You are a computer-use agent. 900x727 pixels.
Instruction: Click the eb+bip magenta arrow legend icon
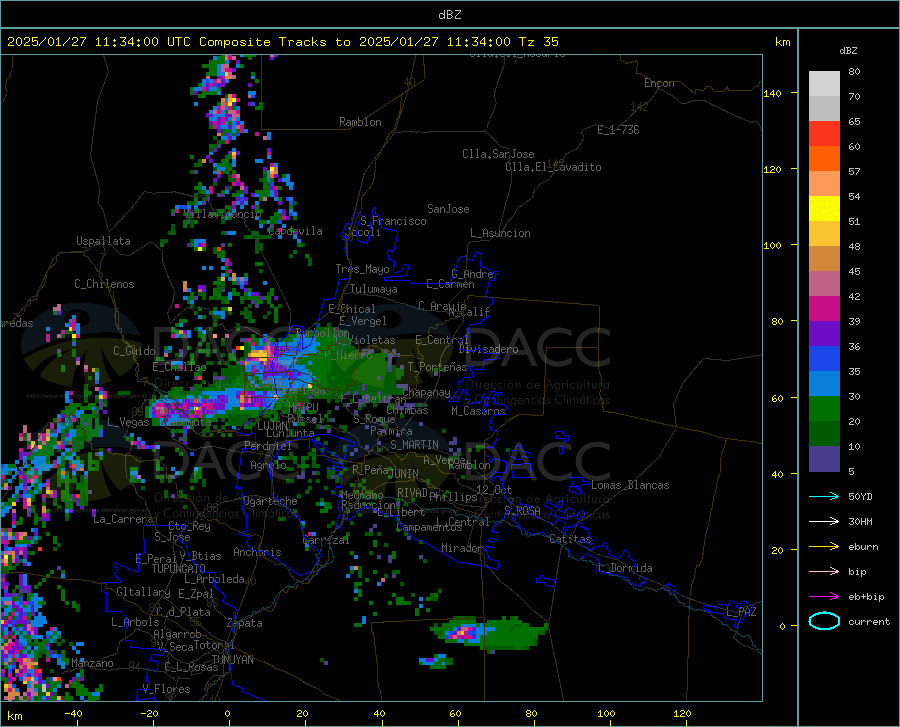(x=824, y=597)
